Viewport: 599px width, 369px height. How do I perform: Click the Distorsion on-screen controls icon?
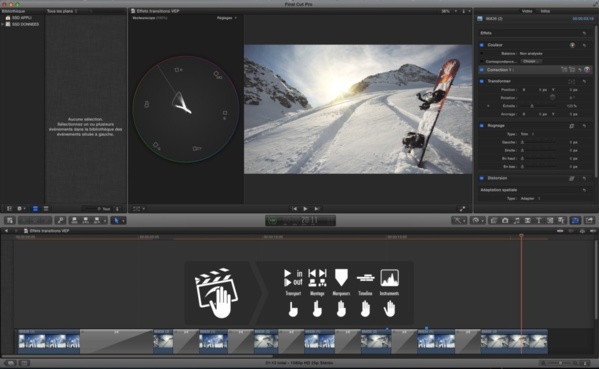pyautogui.click(x=571, y=178)
